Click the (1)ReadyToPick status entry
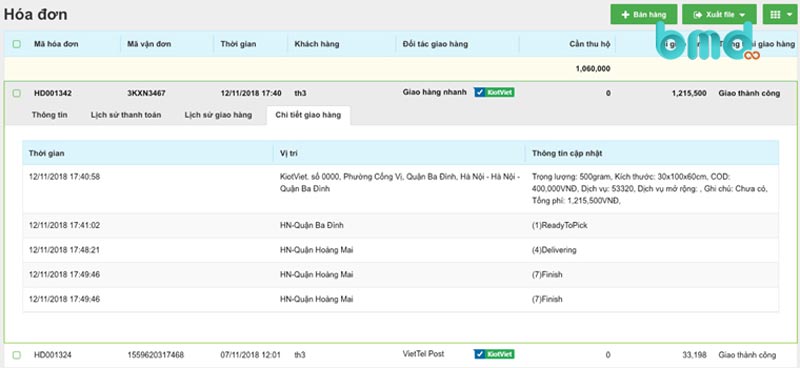800x368 pixels. tap(559, 225)
